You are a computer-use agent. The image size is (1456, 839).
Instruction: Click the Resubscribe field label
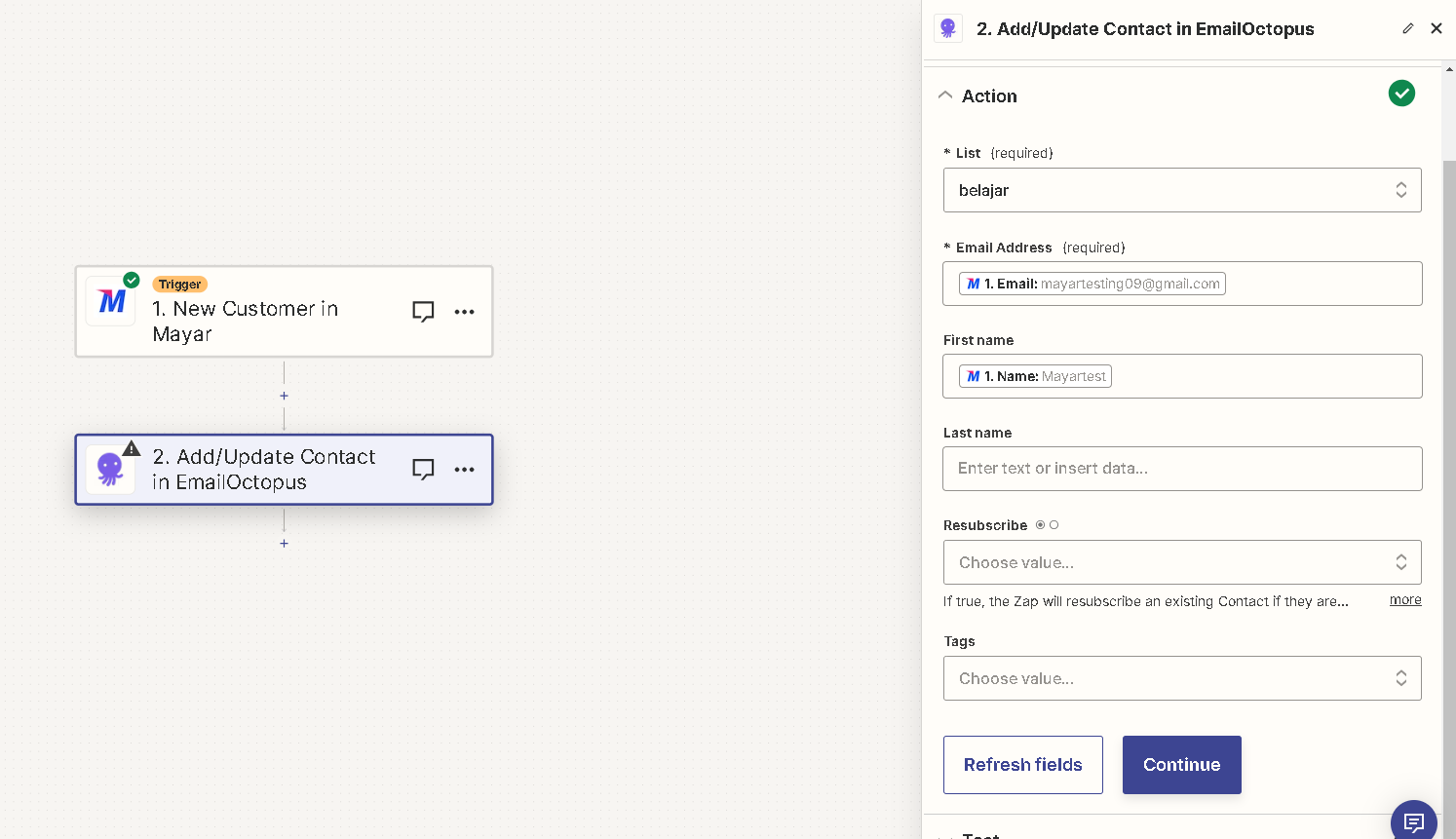(985, 525)
